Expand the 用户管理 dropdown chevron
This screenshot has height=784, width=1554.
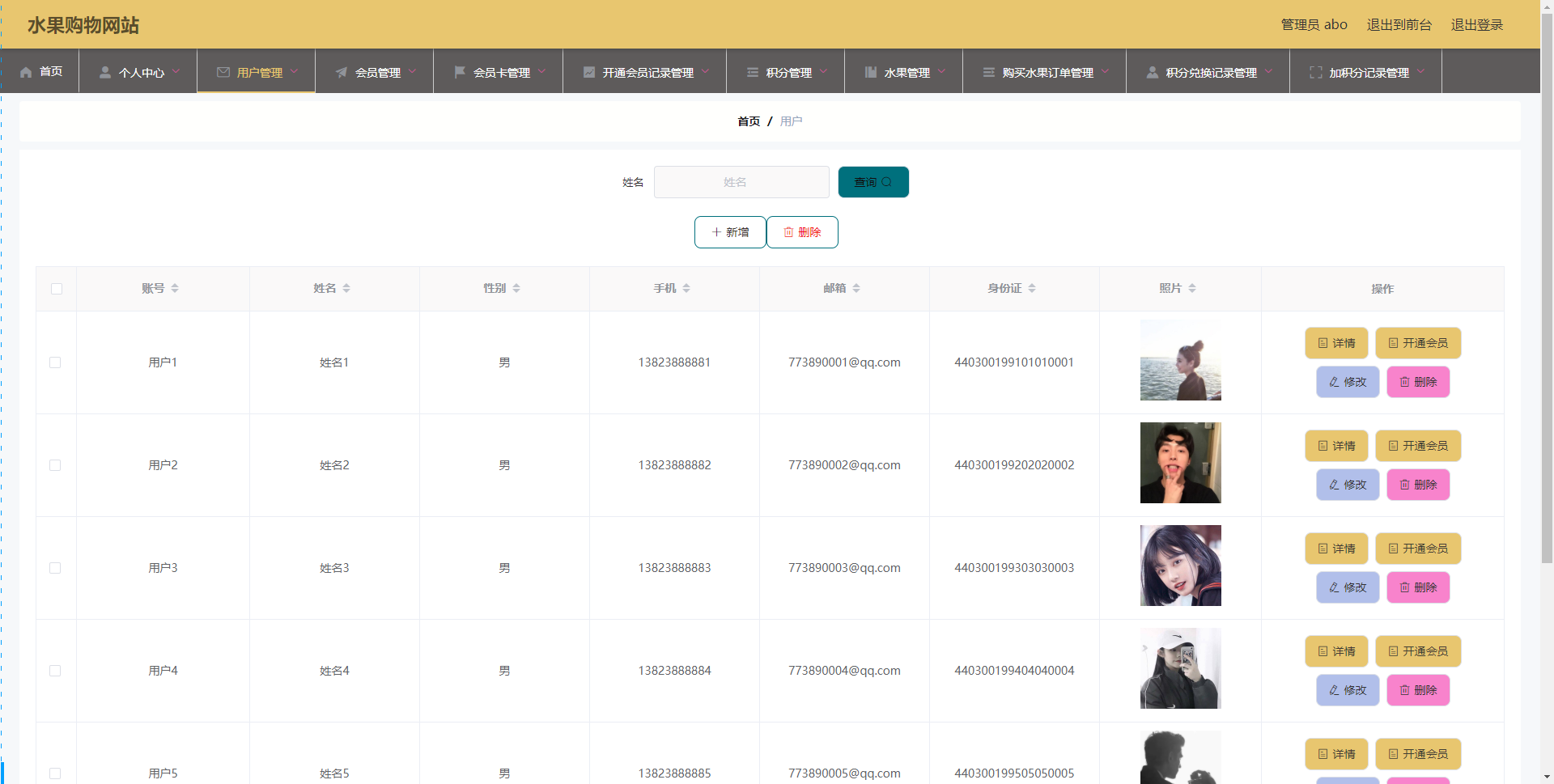pos(294,71)
